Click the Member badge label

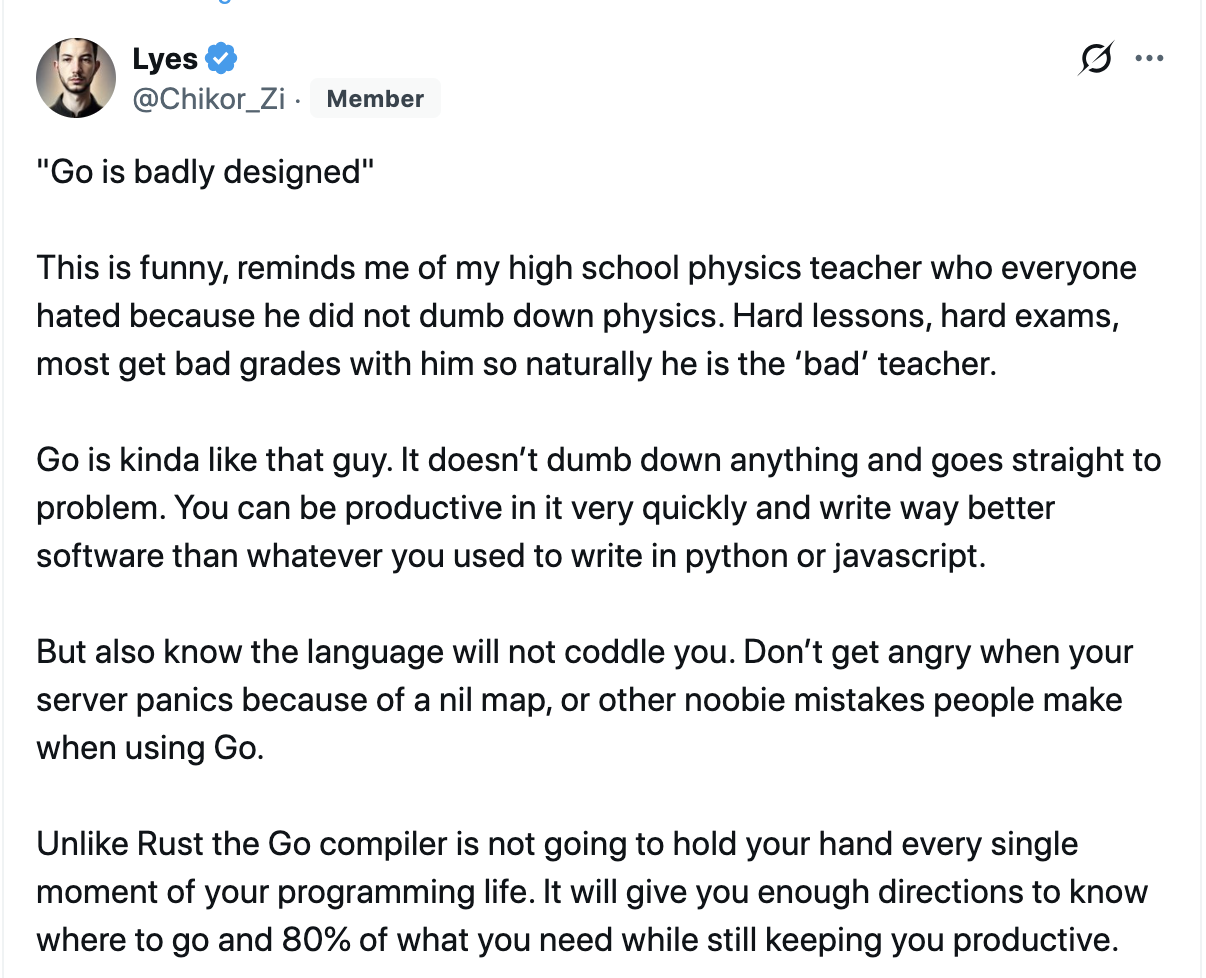[x=375, y=99]
